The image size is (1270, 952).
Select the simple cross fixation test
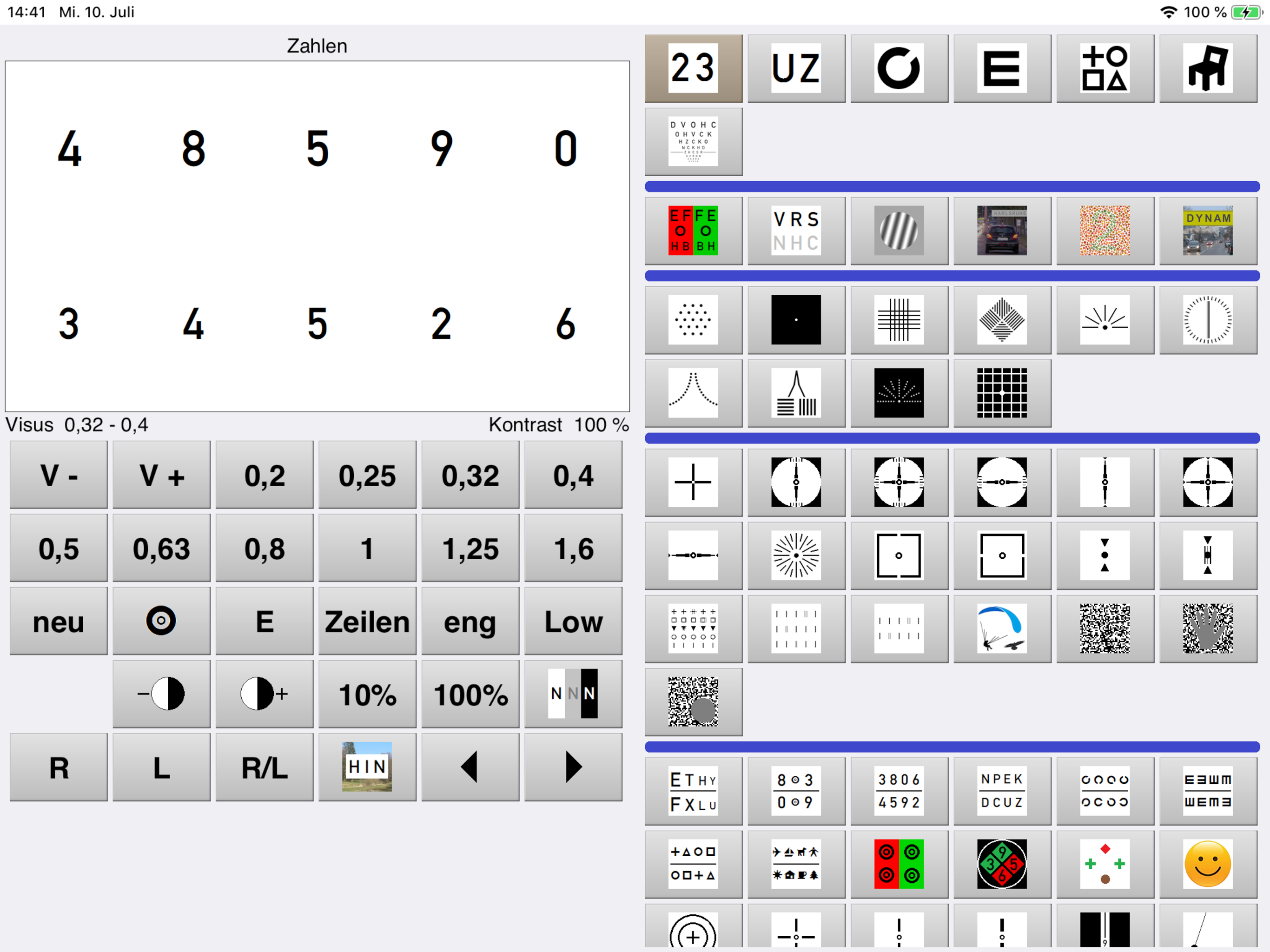coord(693,483)
